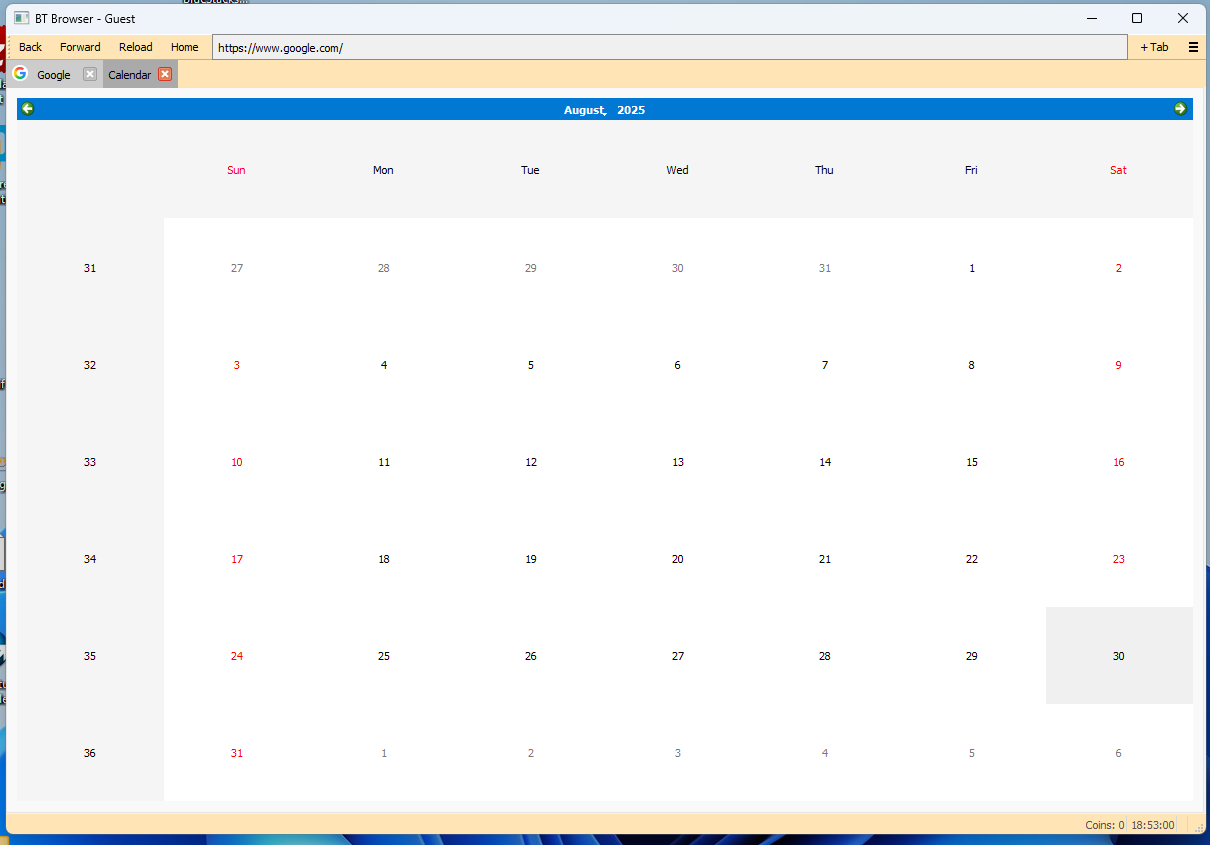Viewport: 1210px width, 845px height.
Task: Click the August month label in the header
Action: pos(585,110)
